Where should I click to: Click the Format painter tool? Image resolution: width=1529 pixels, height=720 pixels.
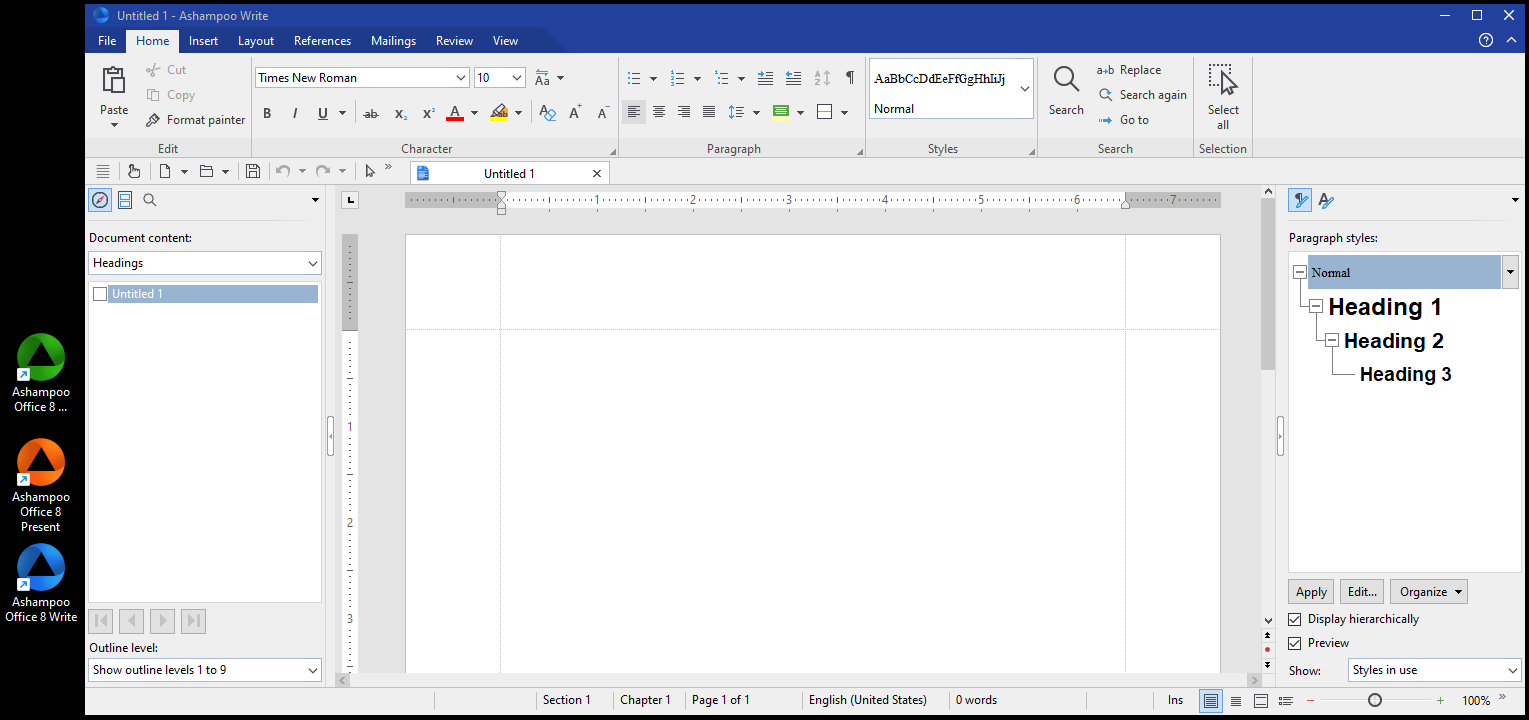pyautogui.click(x=195, y=120)
